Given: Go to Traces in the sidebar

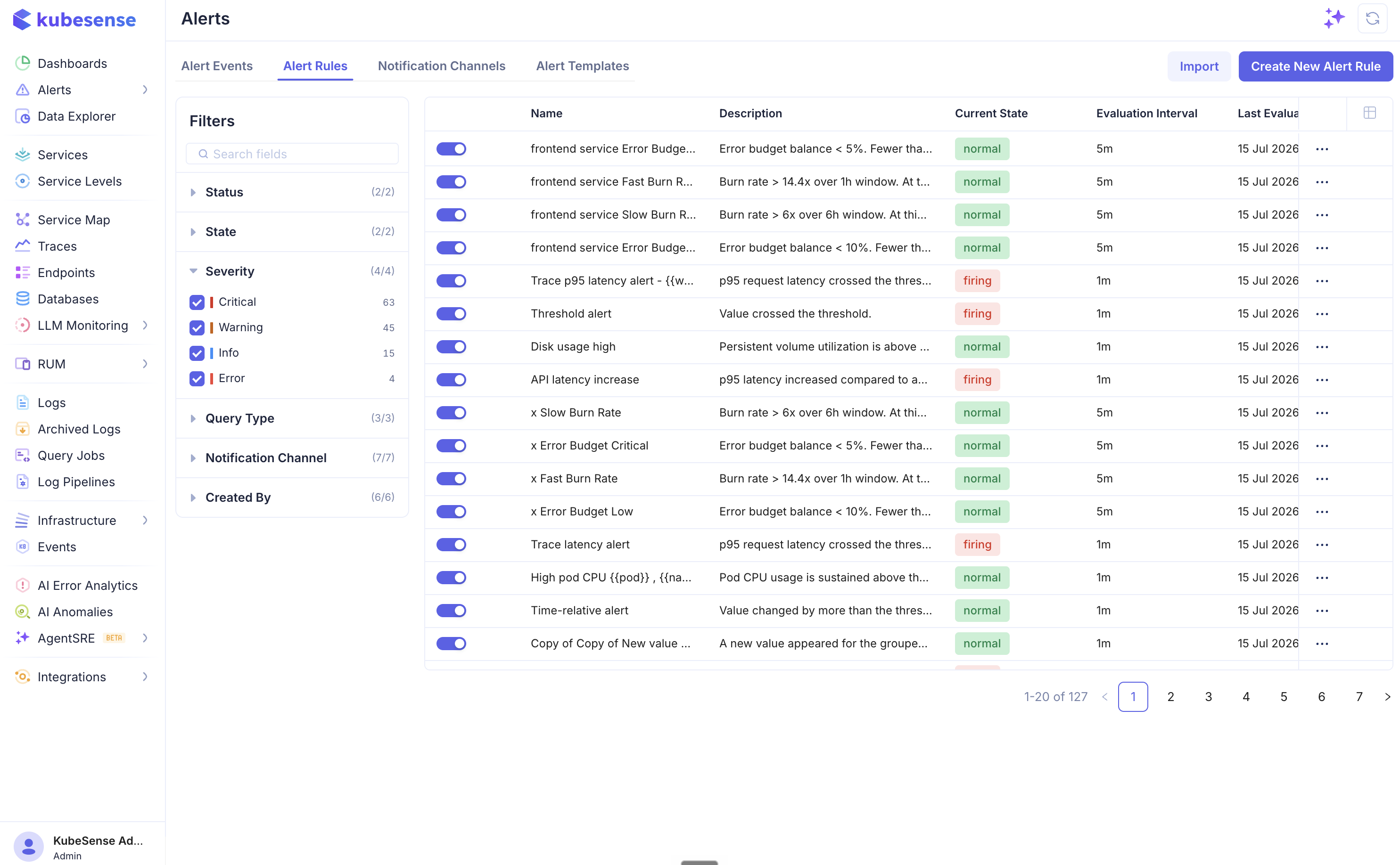Looking at the screenshot, I should (57, 246).
